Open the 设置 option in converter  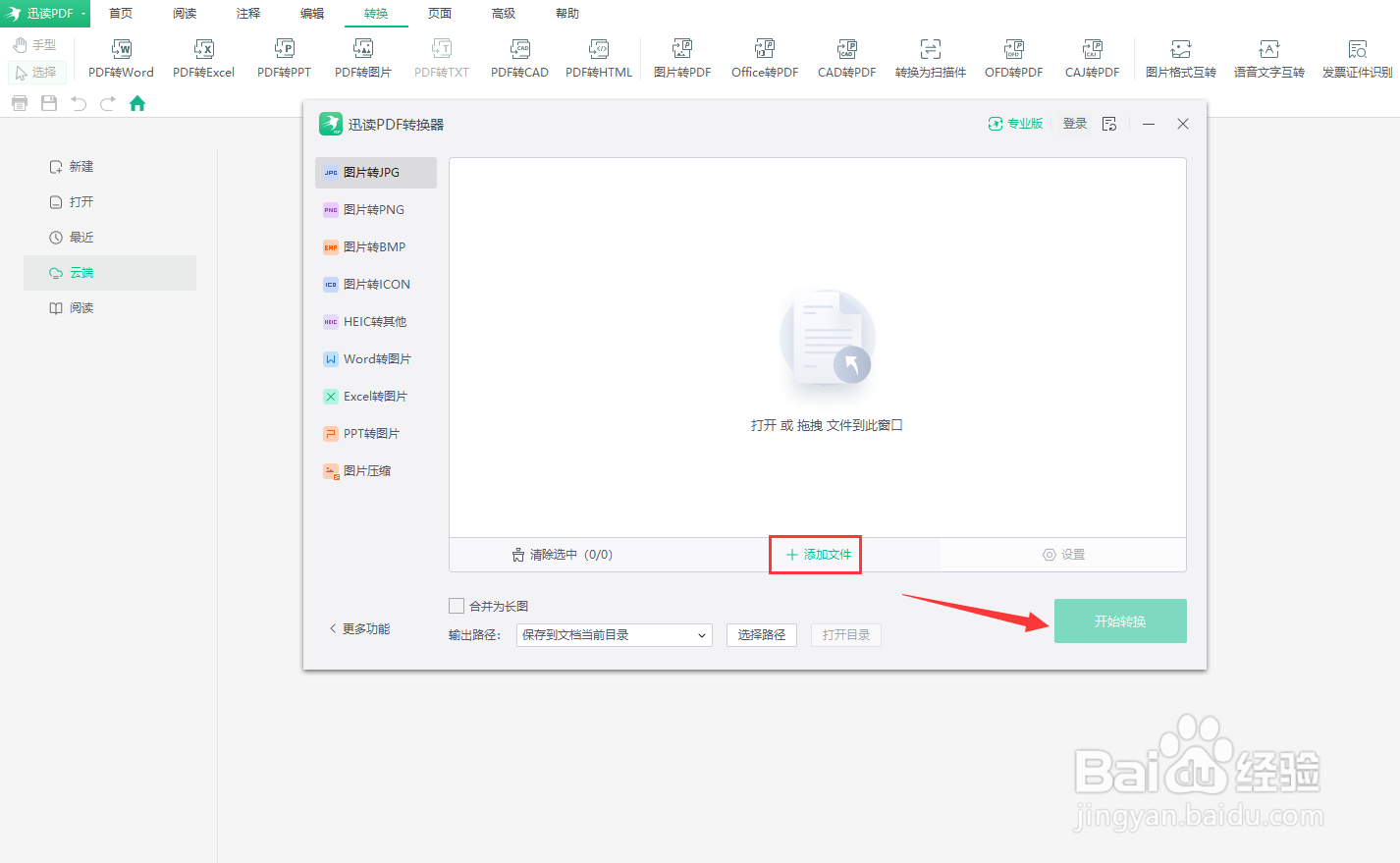[x=1063, y=555]
